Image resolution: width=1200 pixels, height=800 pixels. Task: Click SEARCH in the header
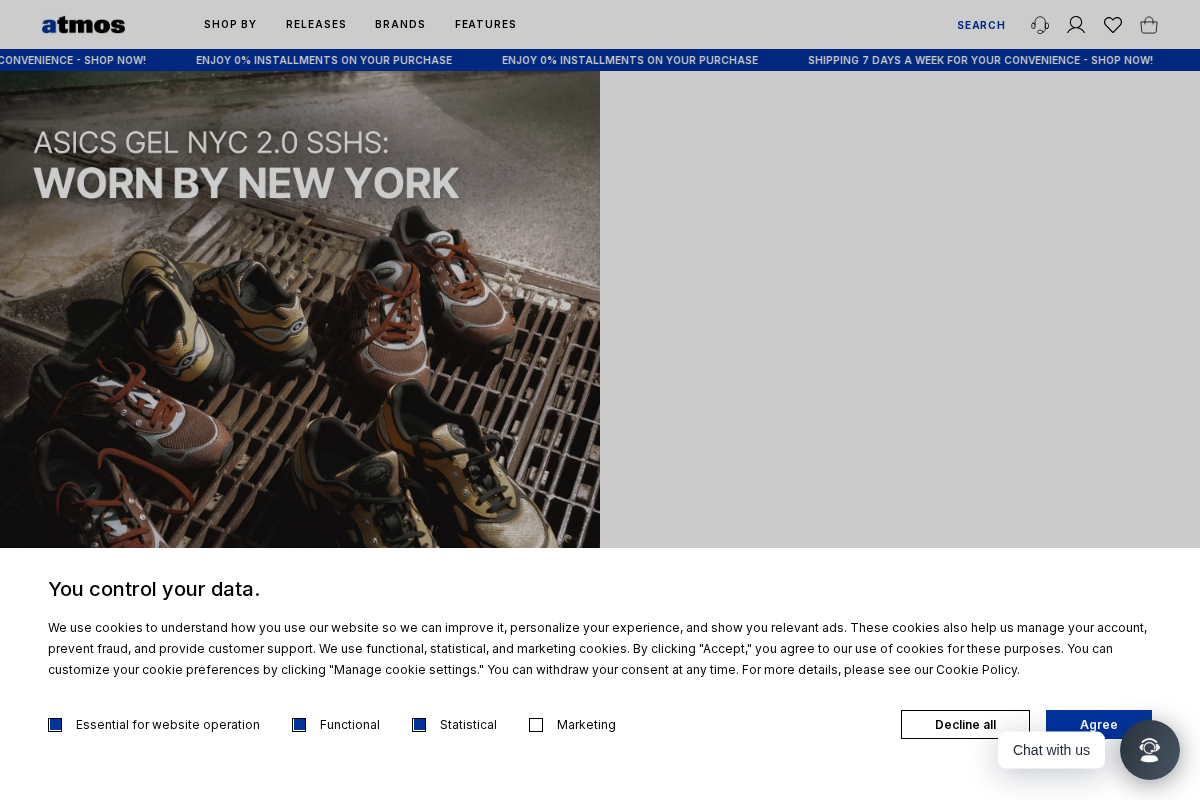[x=981, y=25]
